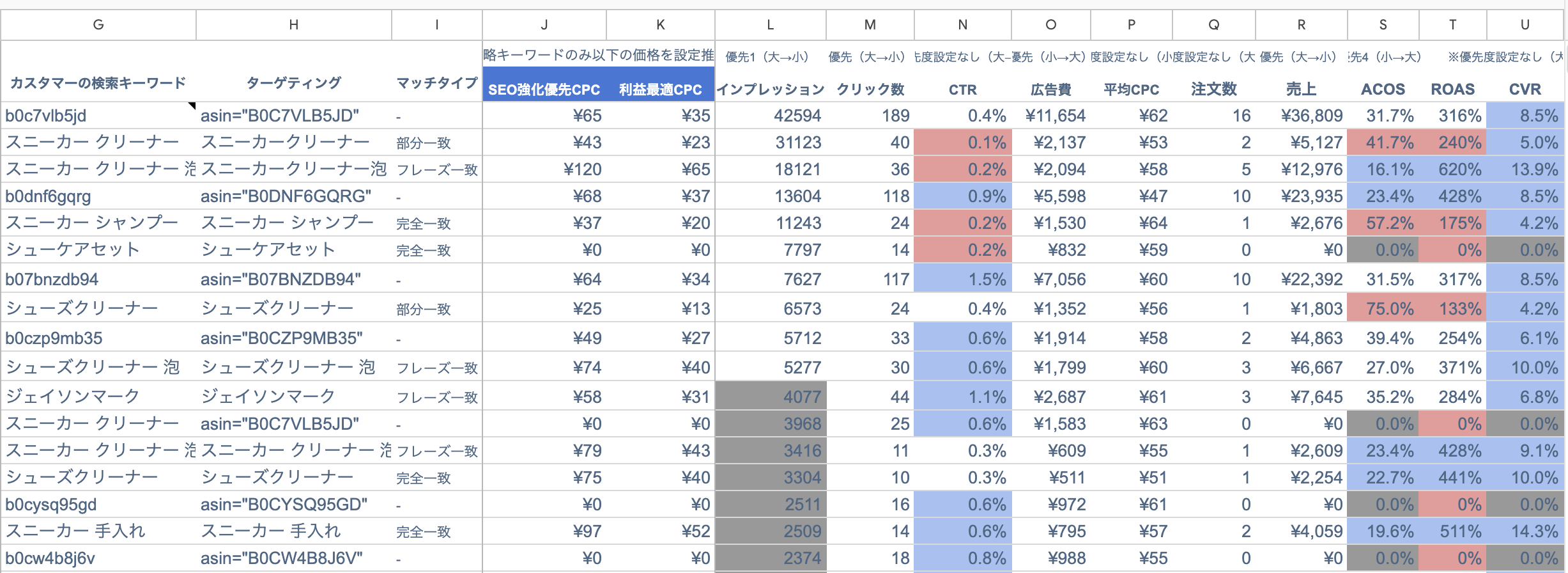Select the keyword cell b07bnzdb94
The width and height of the screenshot is (1568, 573).
(98, 279)
